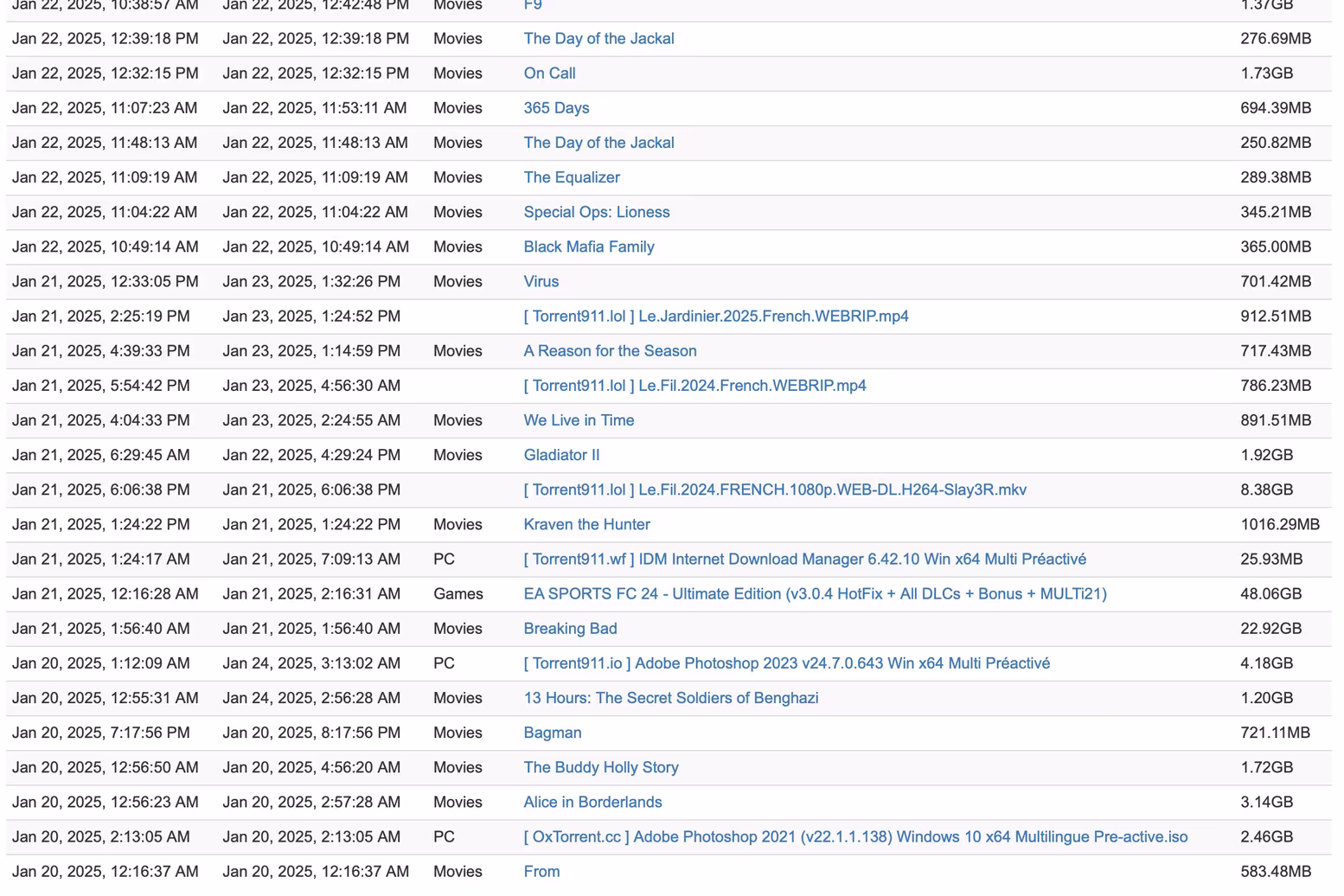Click PC category in the IDM row
The width and height of the screenshot is (1344, 896).
pyautogui.click(x=444, y=559)
